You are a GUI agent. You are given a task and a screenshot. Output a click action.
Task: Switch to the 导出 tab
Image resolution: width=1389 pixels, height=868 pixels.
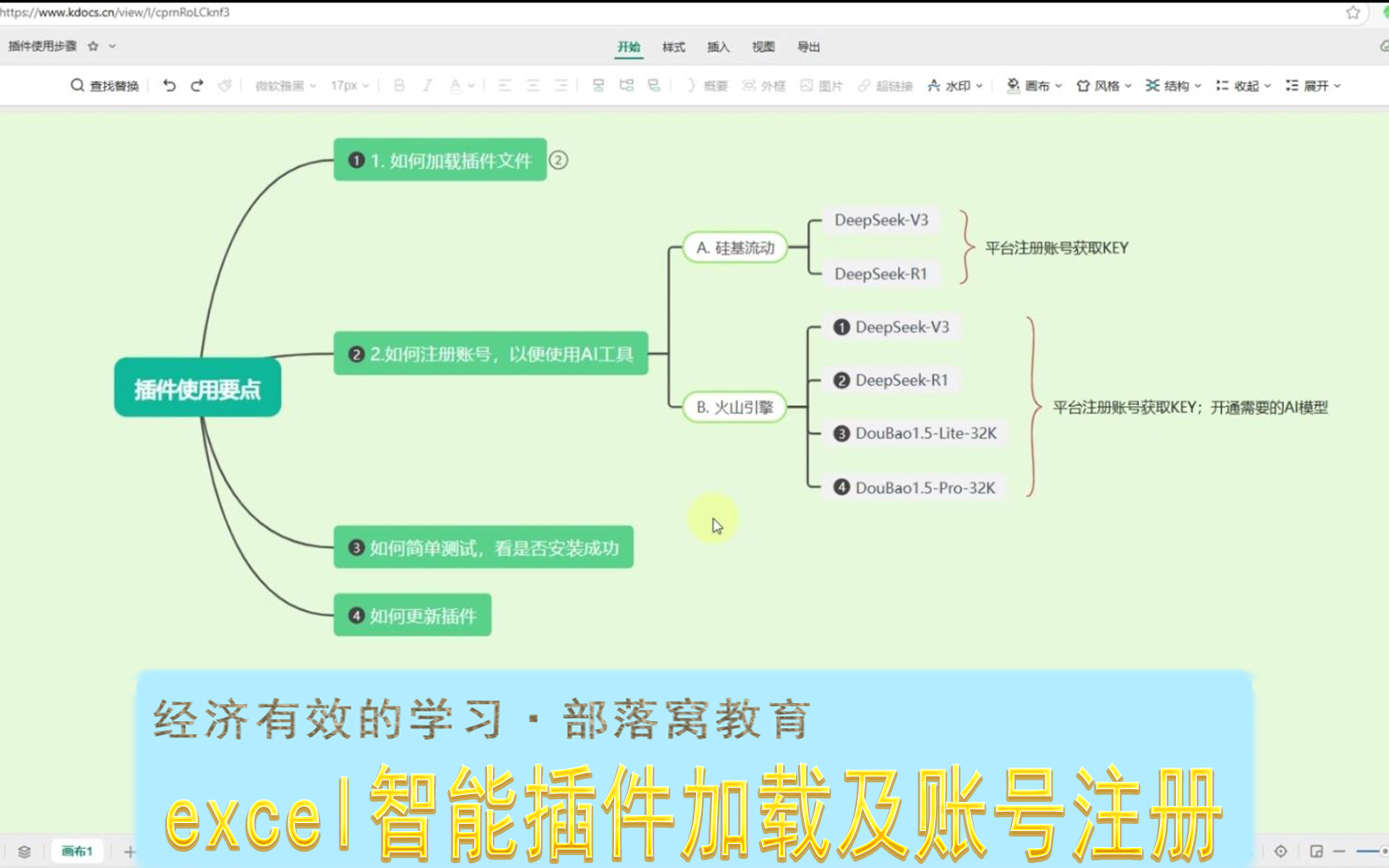tap(809, 47)
